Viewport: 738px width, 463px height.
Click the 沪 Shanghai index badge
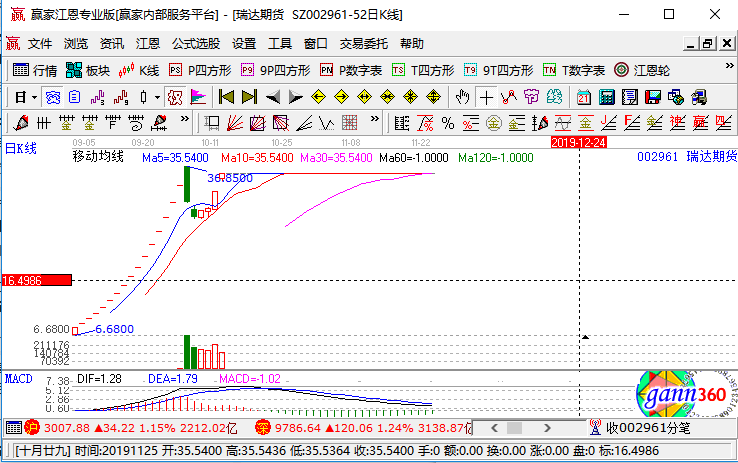[x=32, y=427]
